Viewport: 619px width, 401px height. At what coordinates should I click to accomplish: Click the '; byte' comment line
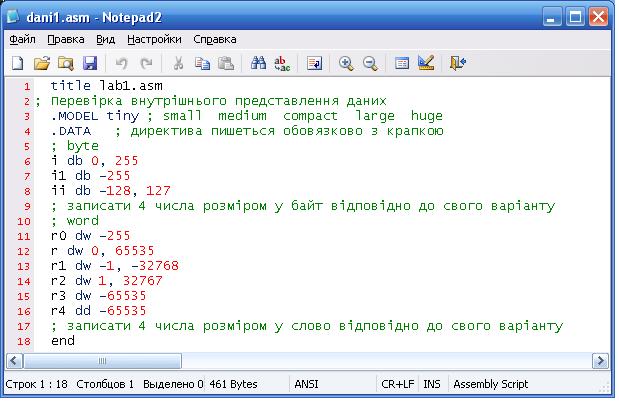75,146
